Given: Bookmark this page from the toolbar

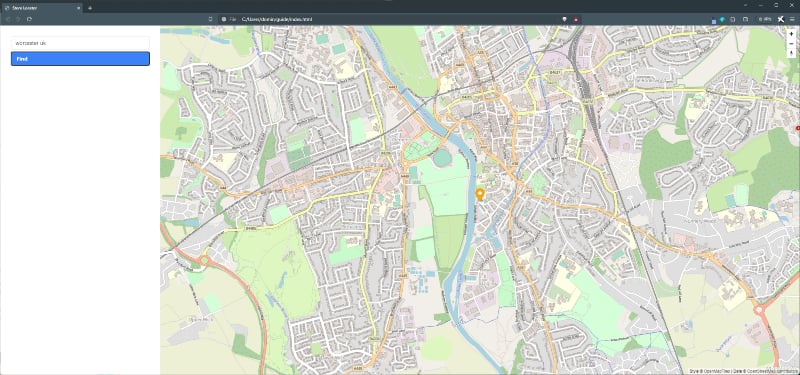Looking at the screenshot, I should [211, 19].
